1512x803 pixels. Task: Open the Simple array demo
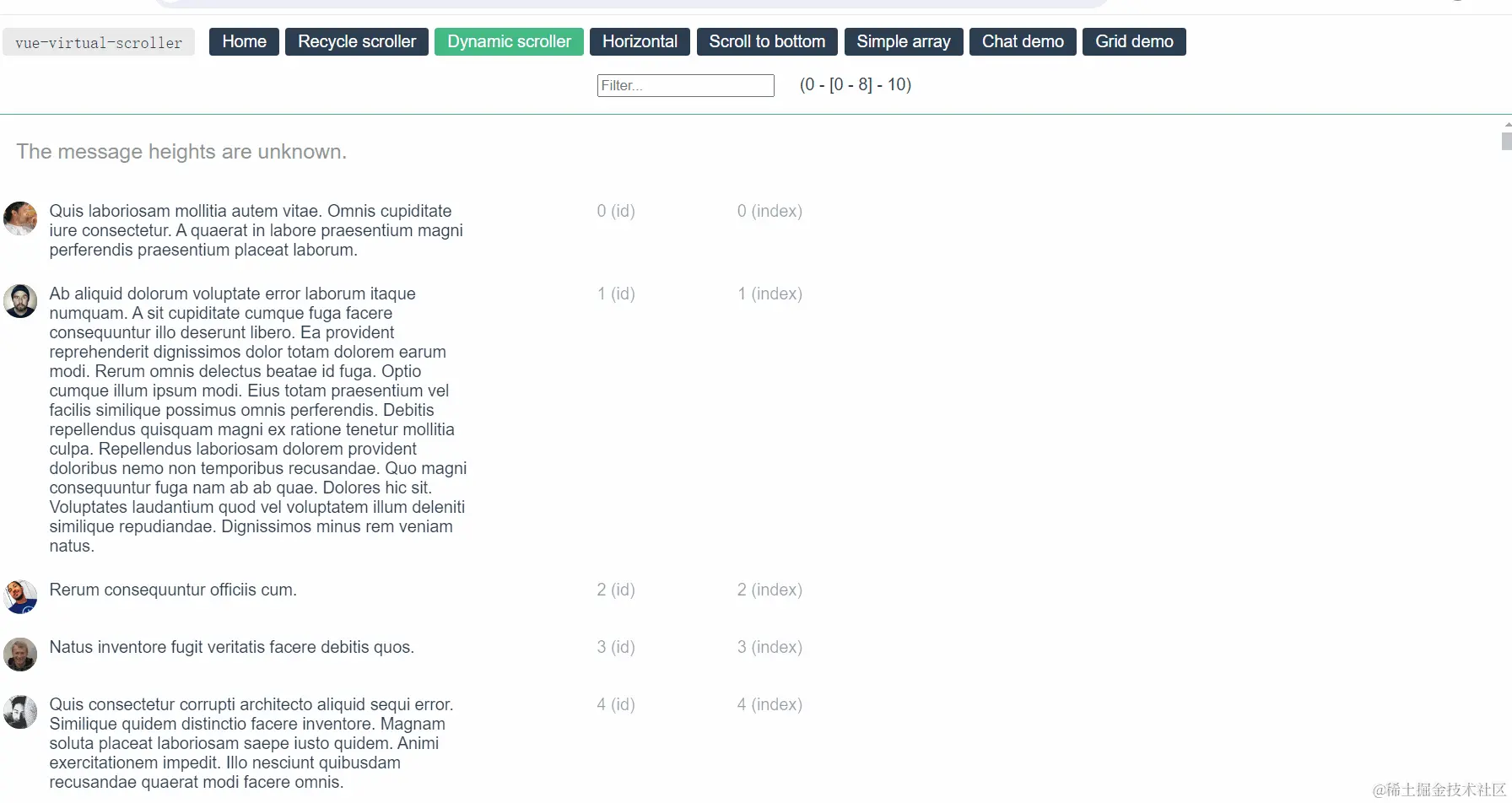(x=904, y=41)
